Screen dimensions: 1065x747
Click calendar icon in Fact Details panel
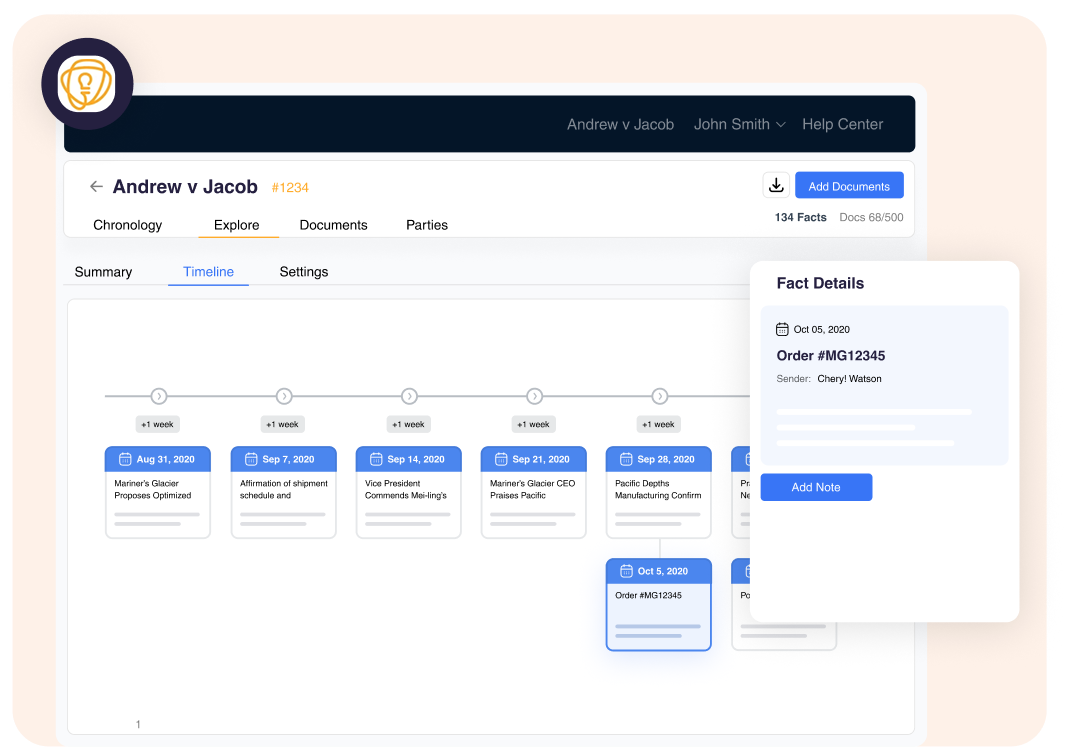782,329
